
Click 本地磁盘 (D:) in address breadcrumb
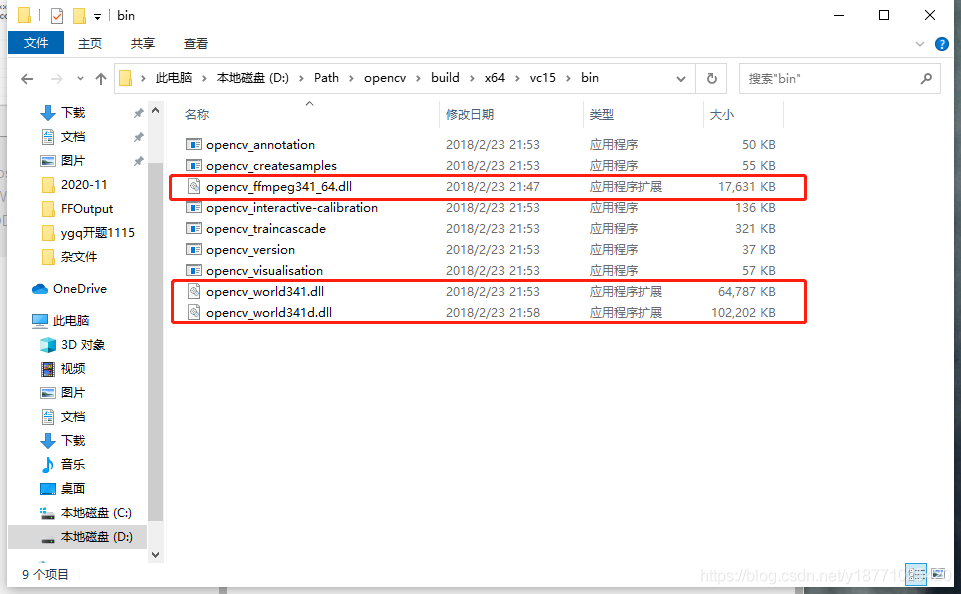point(253,78)
